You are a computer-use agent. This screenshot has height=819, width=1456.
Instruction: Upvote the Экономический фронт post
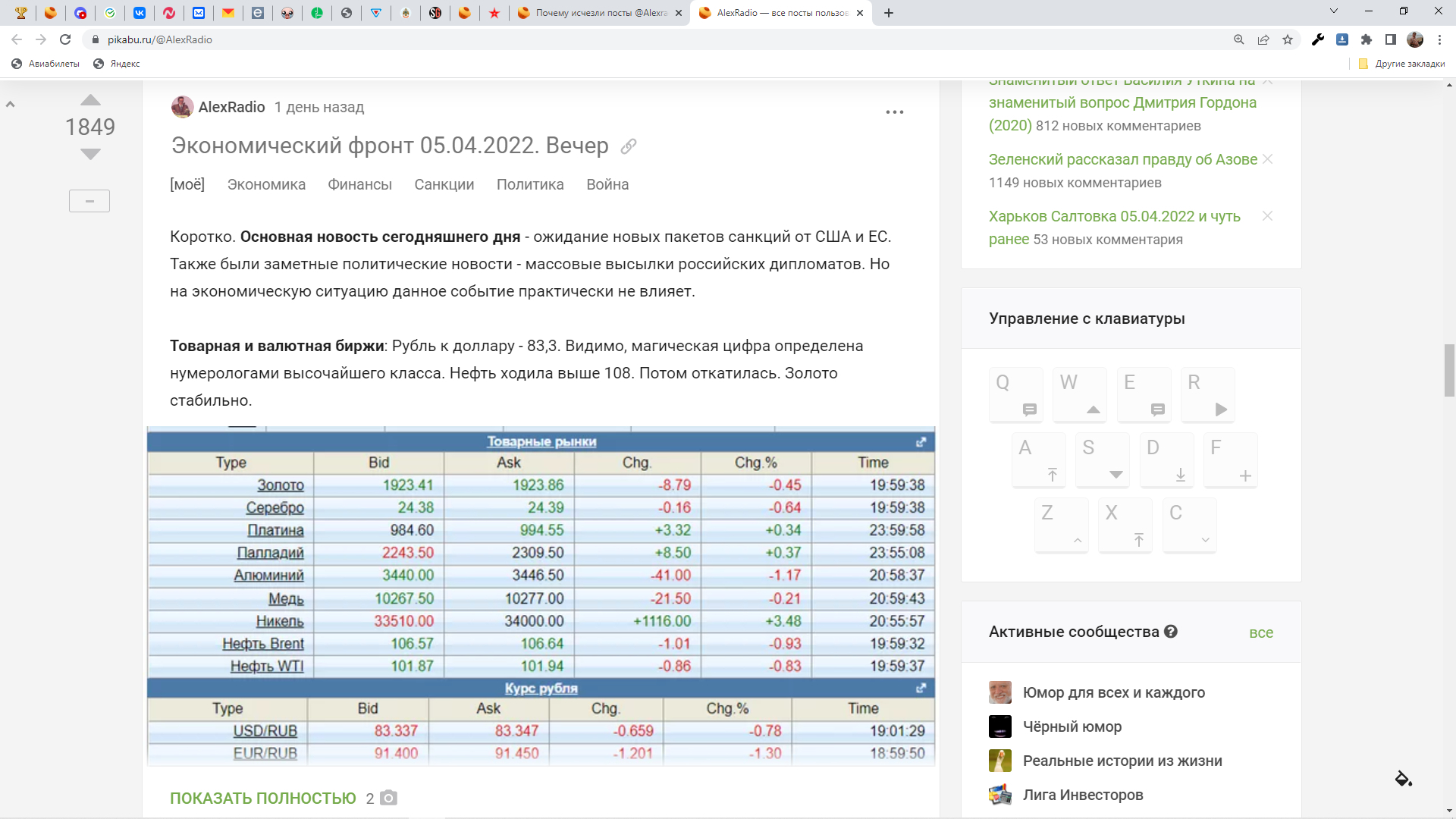pyautogui.click(x=90, y=100)
